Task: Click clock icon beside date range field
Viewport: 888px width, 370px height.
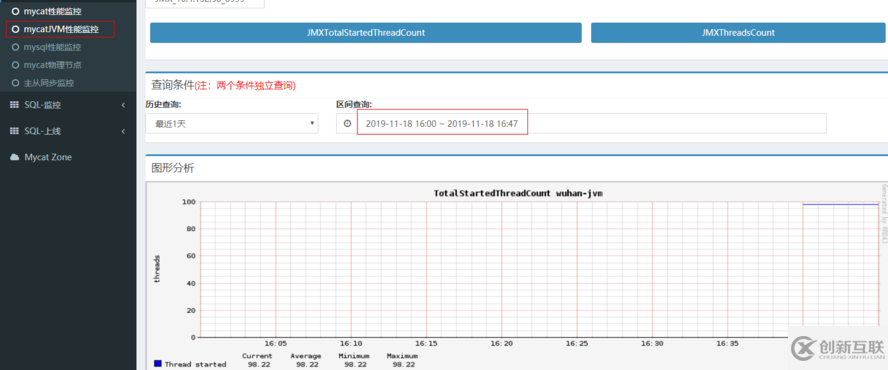Action: coord(347,124)
